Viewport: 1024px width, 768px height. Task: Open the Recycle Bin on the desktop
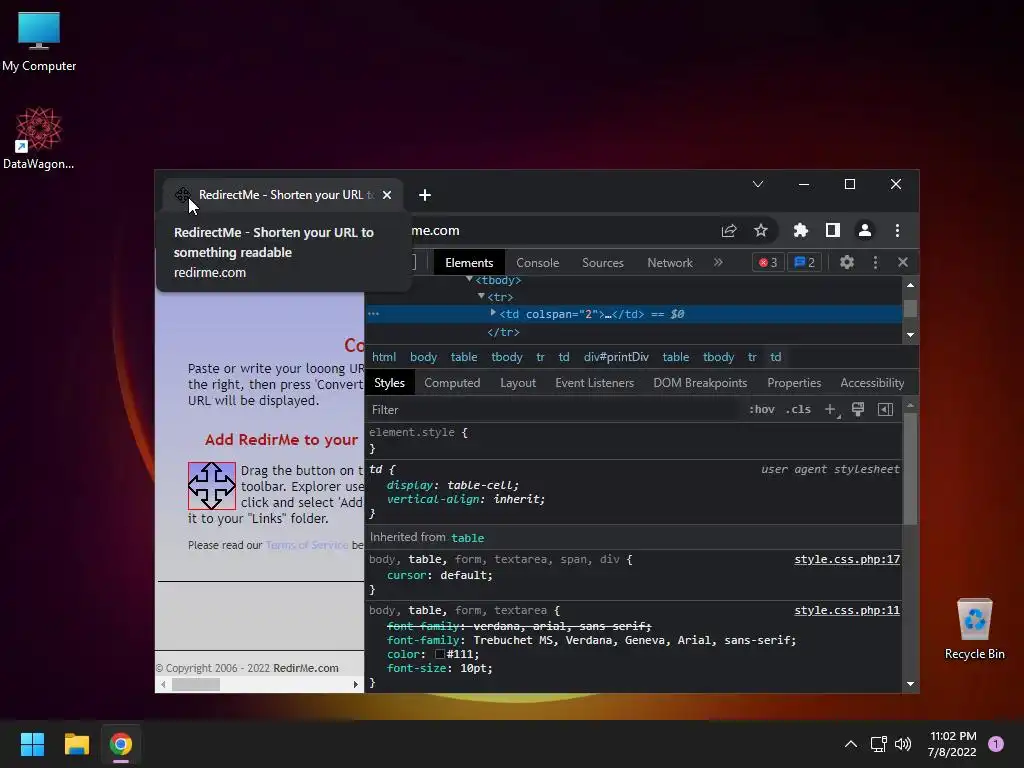point(974,629)
